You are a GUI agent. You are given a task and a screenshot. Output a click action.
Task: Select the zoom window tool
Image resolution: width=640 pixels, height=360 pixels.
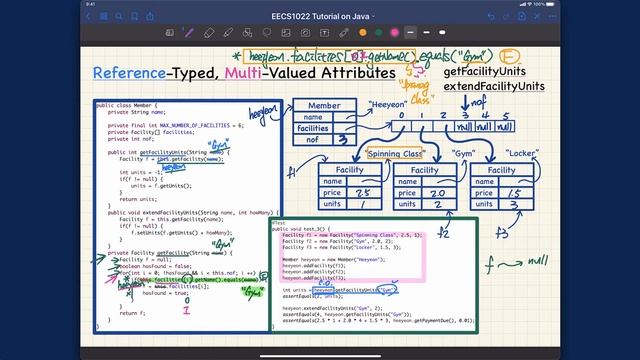(170, 33)
